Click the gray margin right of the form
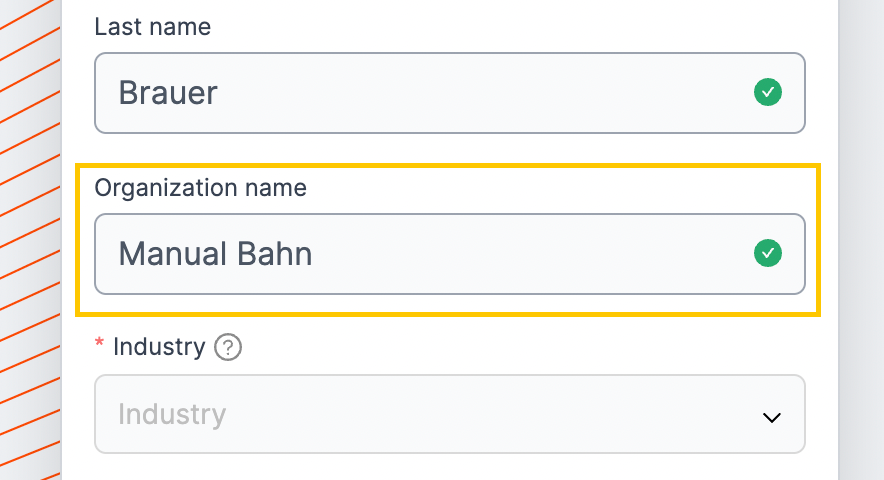884x480 pixels. 861,240
